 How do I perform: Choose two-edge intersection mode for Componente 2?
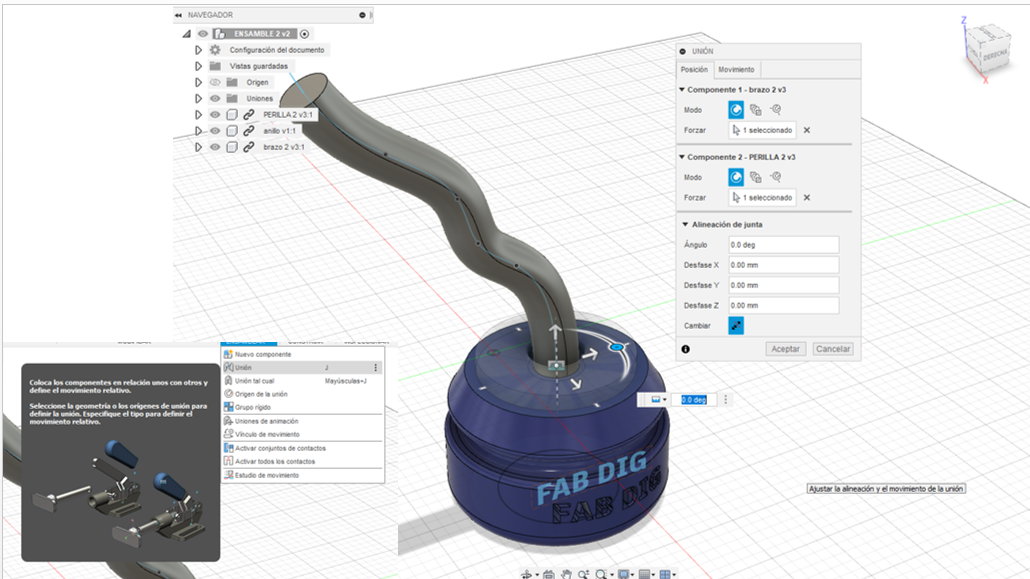(x=776, y=177)
